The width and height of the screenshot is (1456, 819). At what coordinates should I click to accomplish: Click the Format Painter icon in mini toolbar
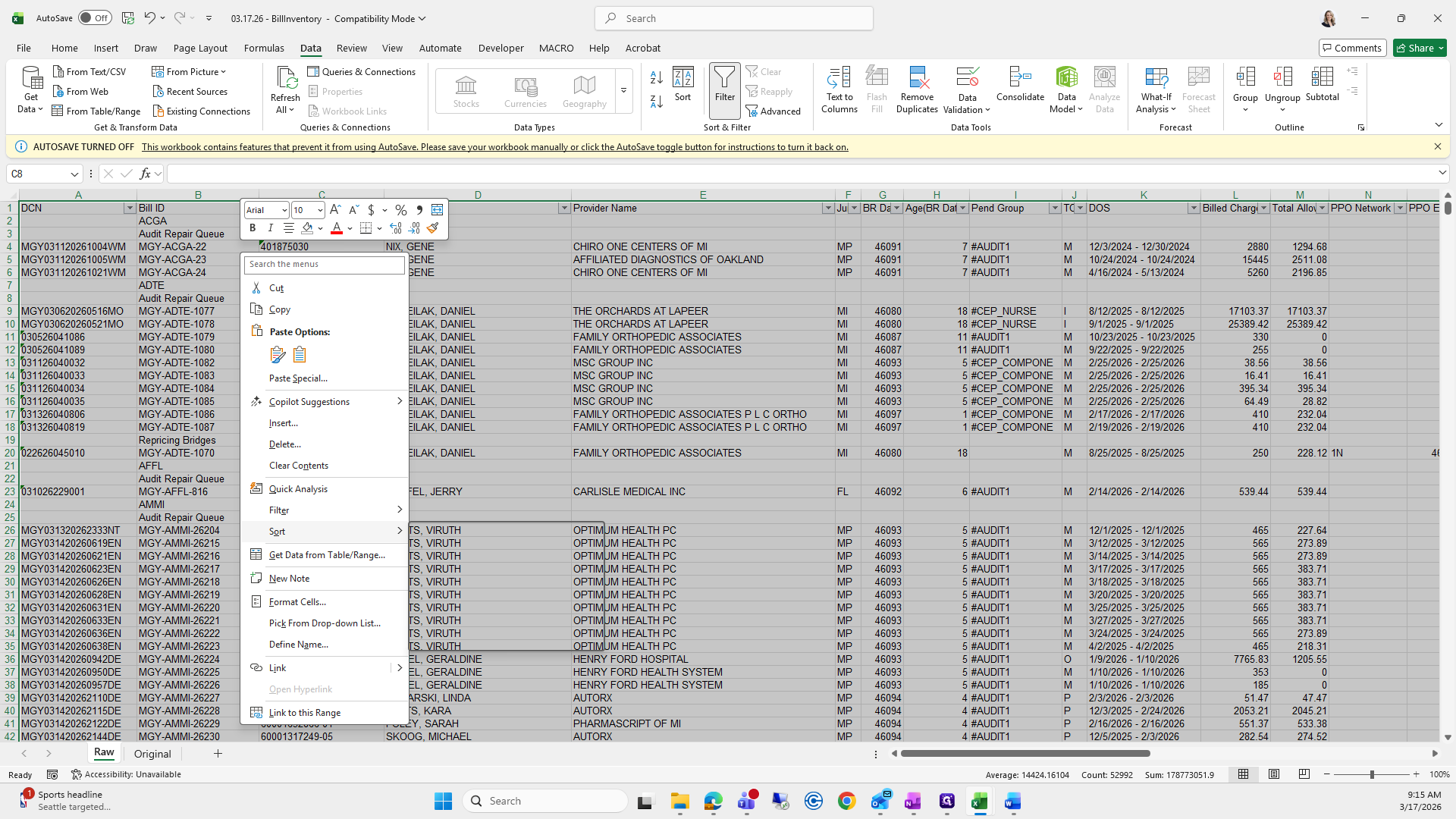coord(433,228)
